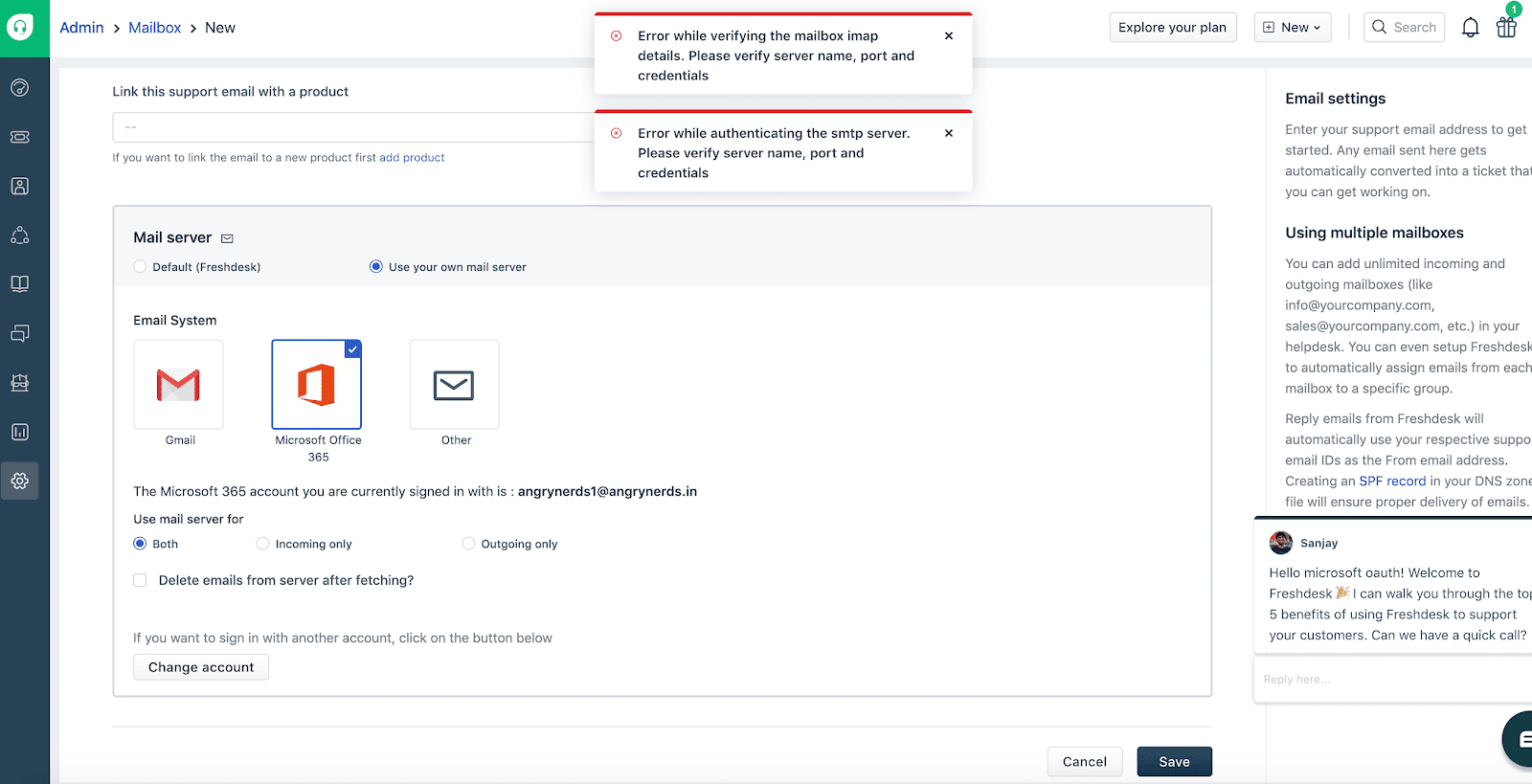Open the Reports chart icon

tap(20, 432)
